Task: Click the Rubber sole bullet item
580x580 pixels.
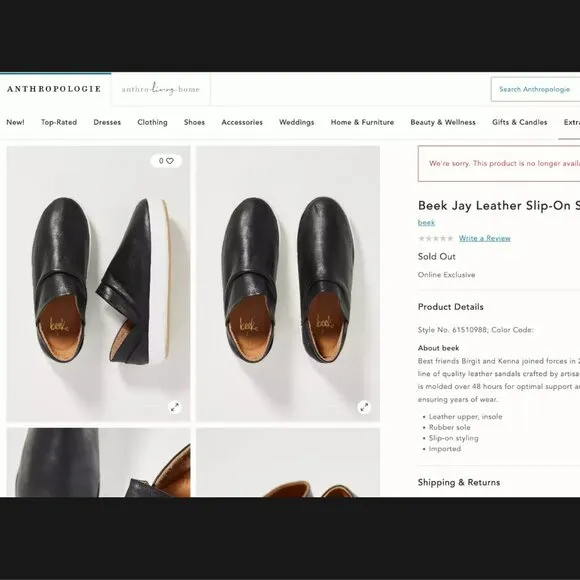Action: point(449,427)
